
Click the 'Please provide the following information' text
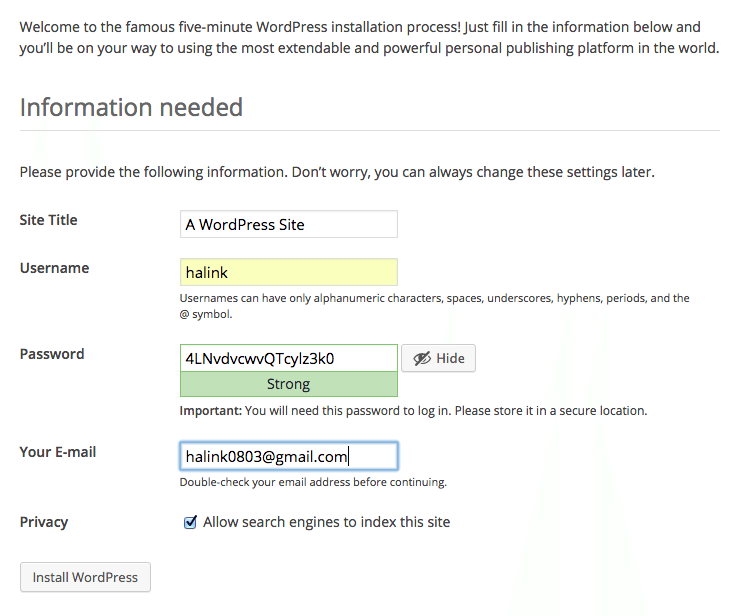point(337,172)
